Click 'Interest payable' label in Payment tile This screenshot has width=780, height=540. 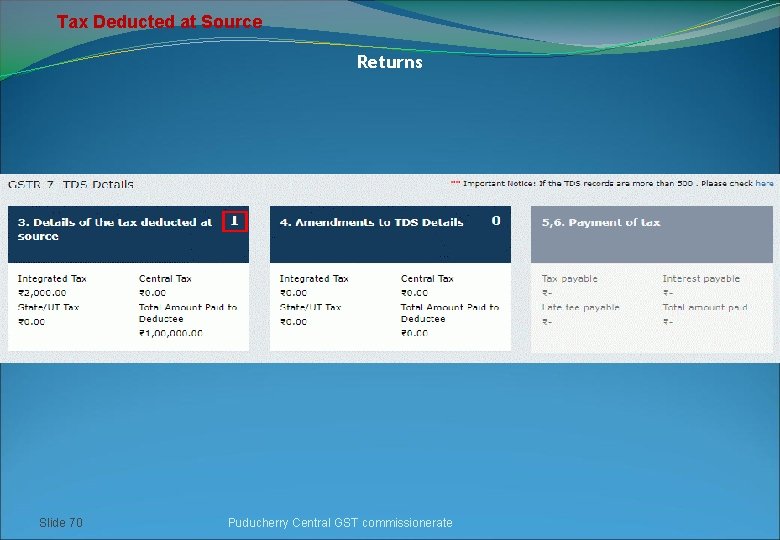pos(701,278)
